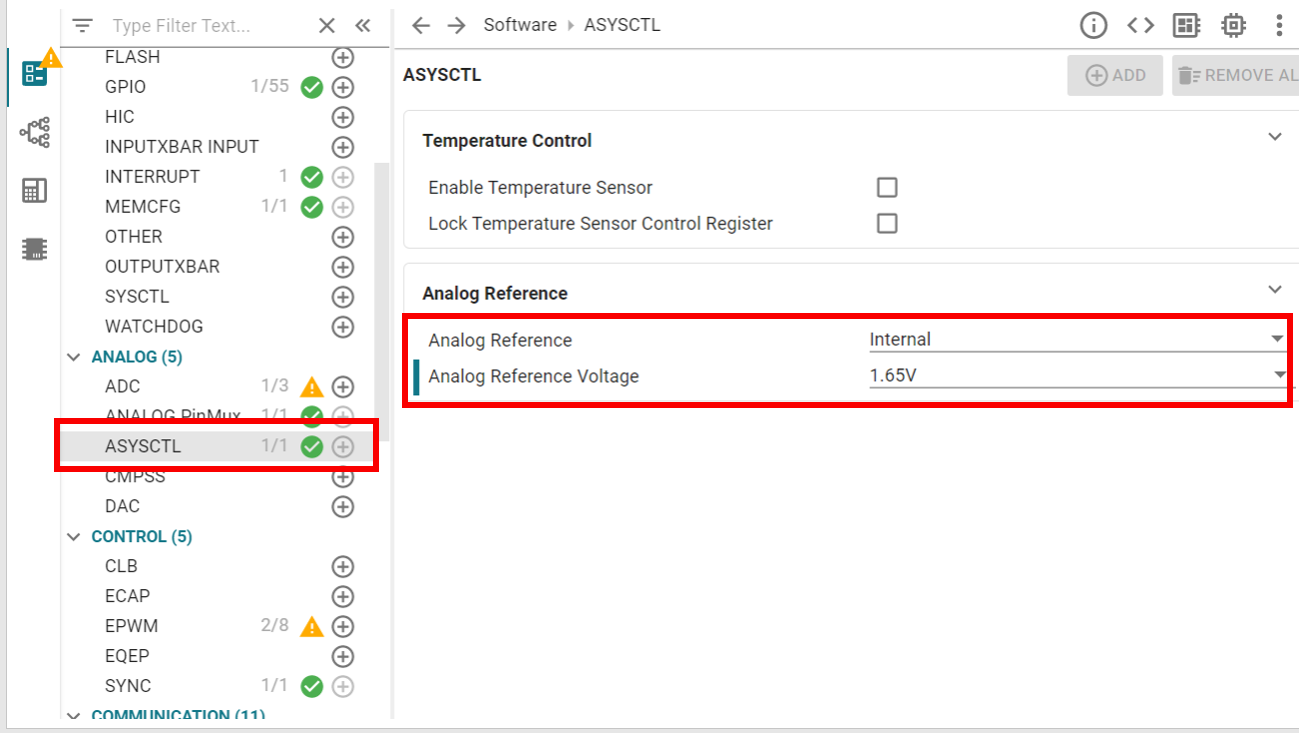This screenshot has width=1299, height=733.
Task: Collapse the sidebar with double chevron
Action: point(363,26)
